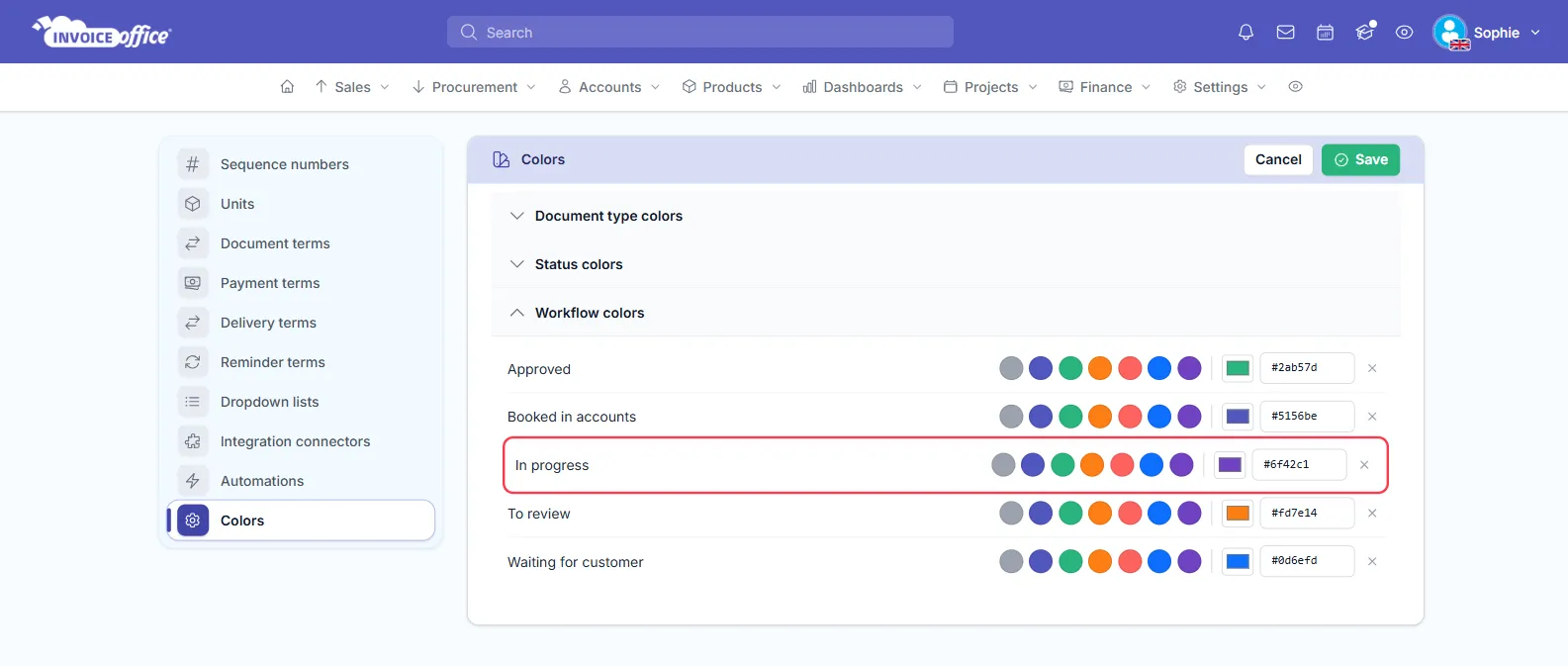Click the Integration connectors puzzle icon
Image resolution: width=1568 pixels, height=666 pixels.
tap(193, 441)
